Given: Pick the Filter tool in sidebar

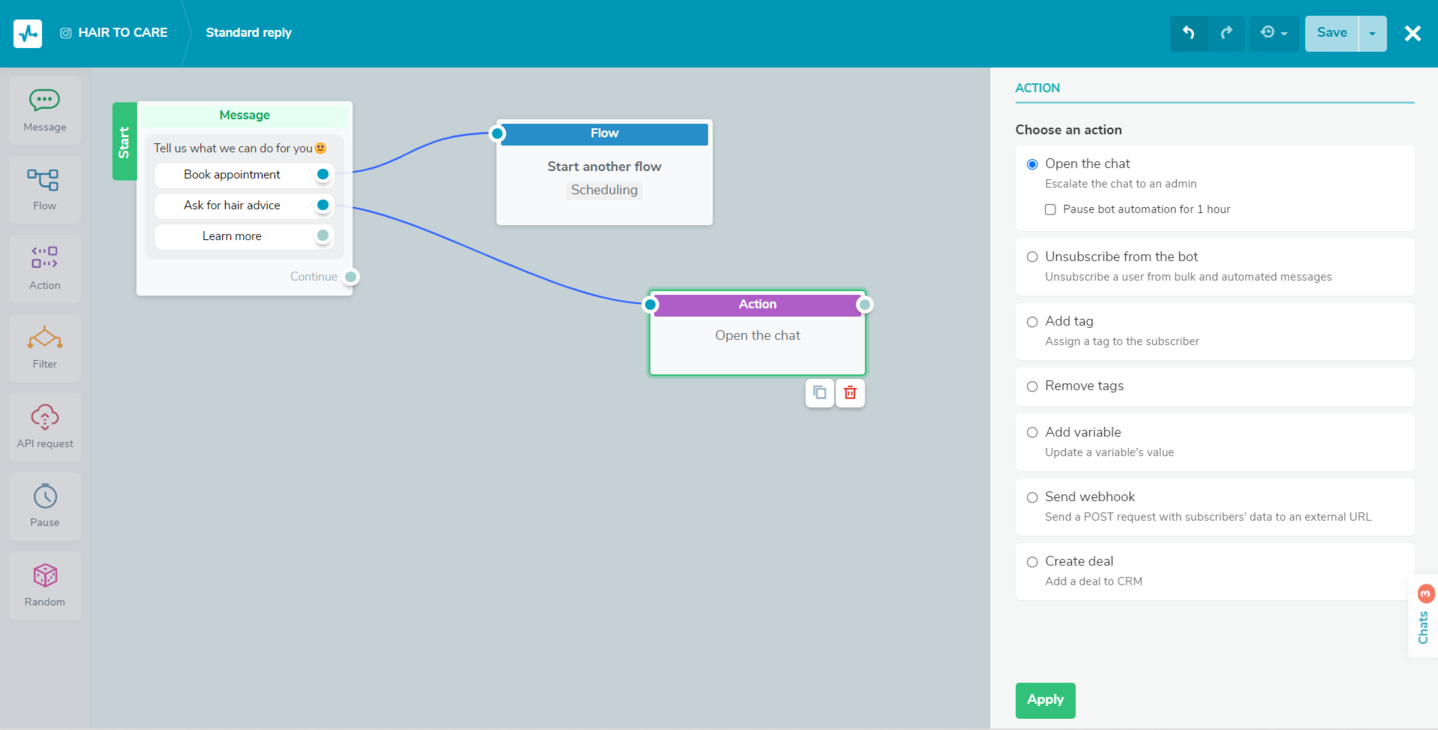Looking at the screenshot, I should click(x=45, y=347).
